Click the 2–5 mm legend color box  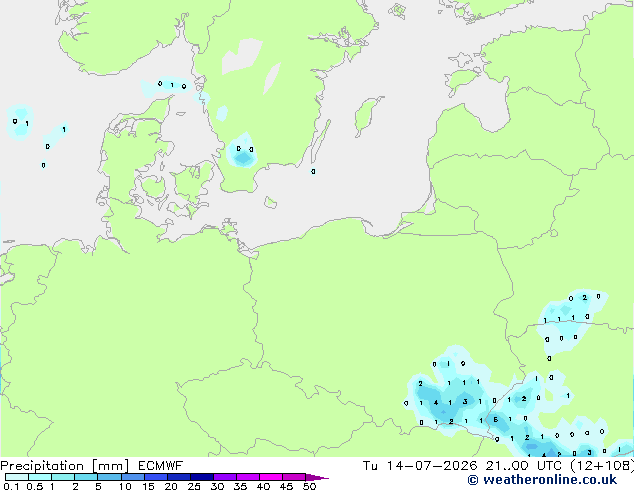click(x=86, y=477)
